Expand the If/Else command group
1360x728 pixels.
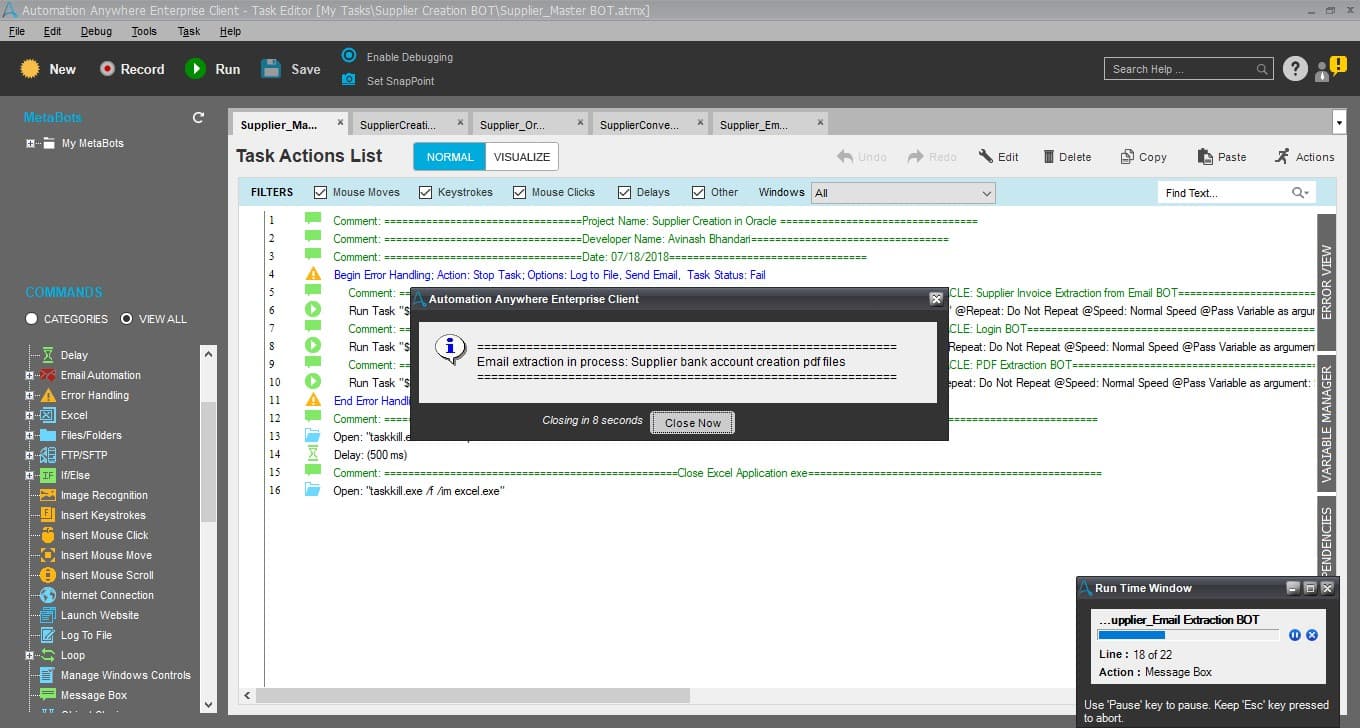(x=30, y=475)
